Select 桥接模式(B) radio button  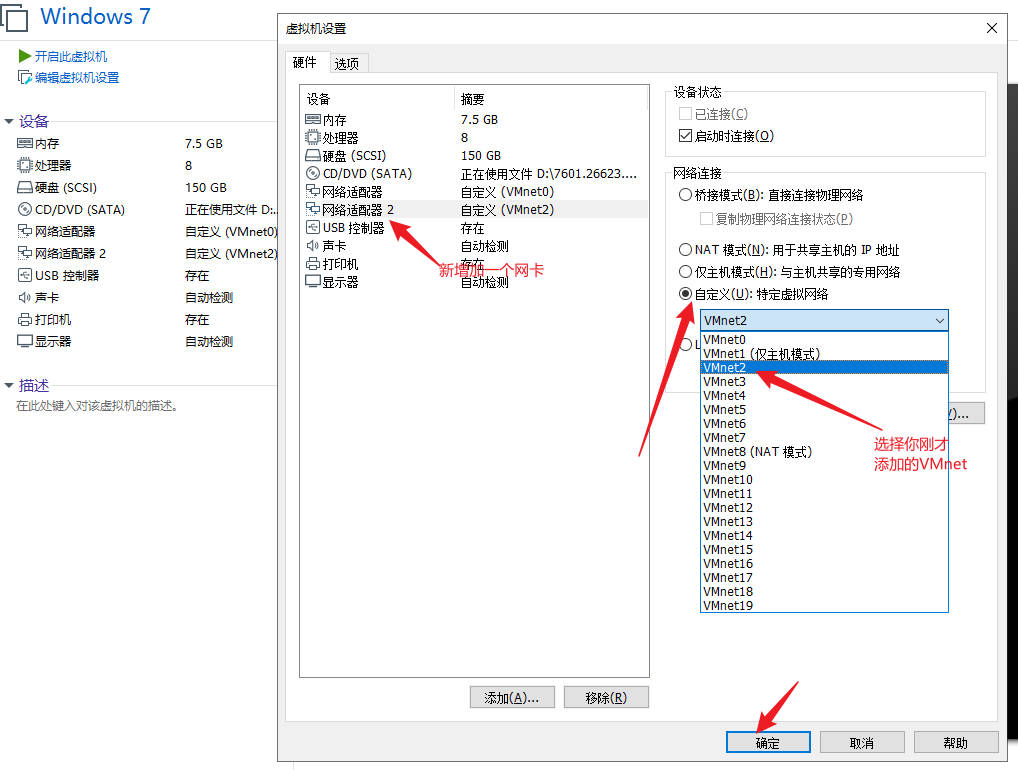[x=685, y=195]
